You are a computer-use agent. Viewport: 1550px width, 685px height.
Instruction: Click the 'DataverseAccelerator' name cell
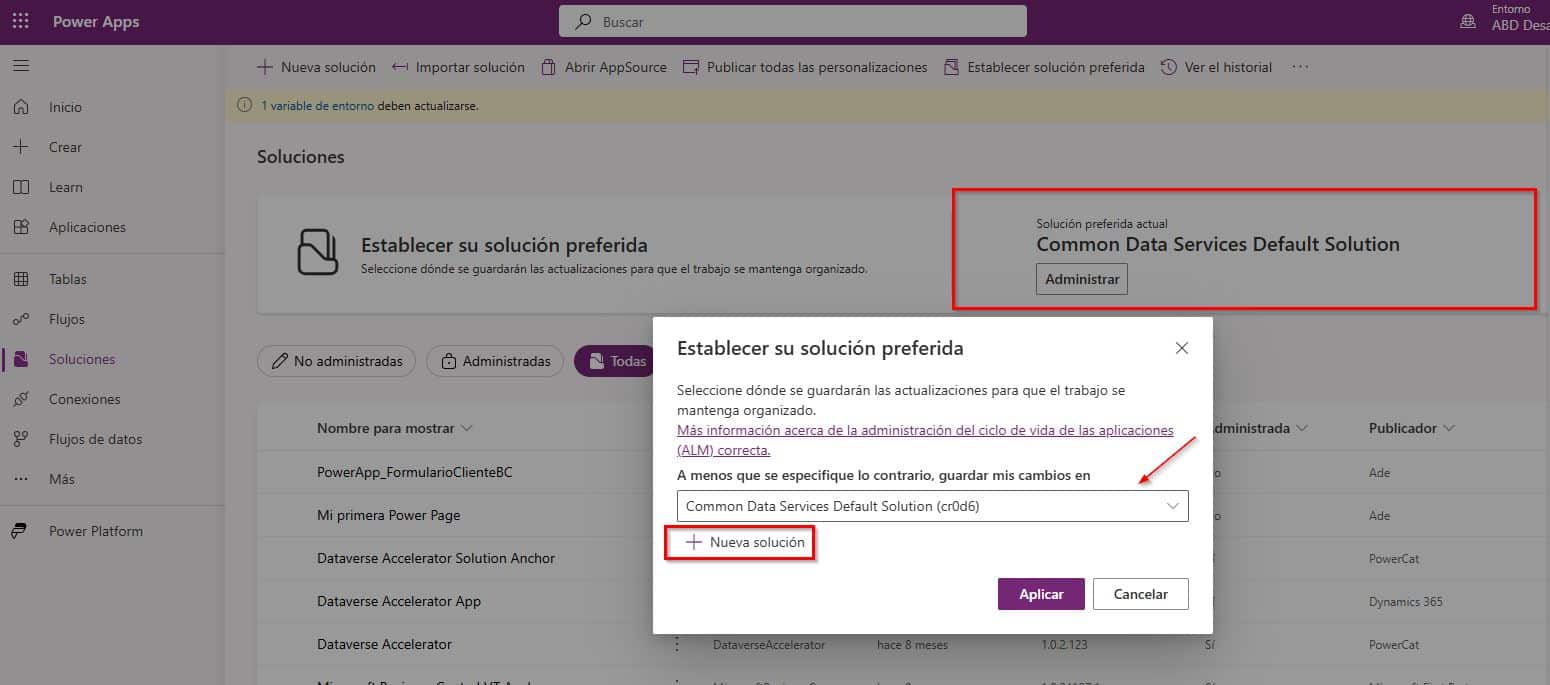coord(769,645)
